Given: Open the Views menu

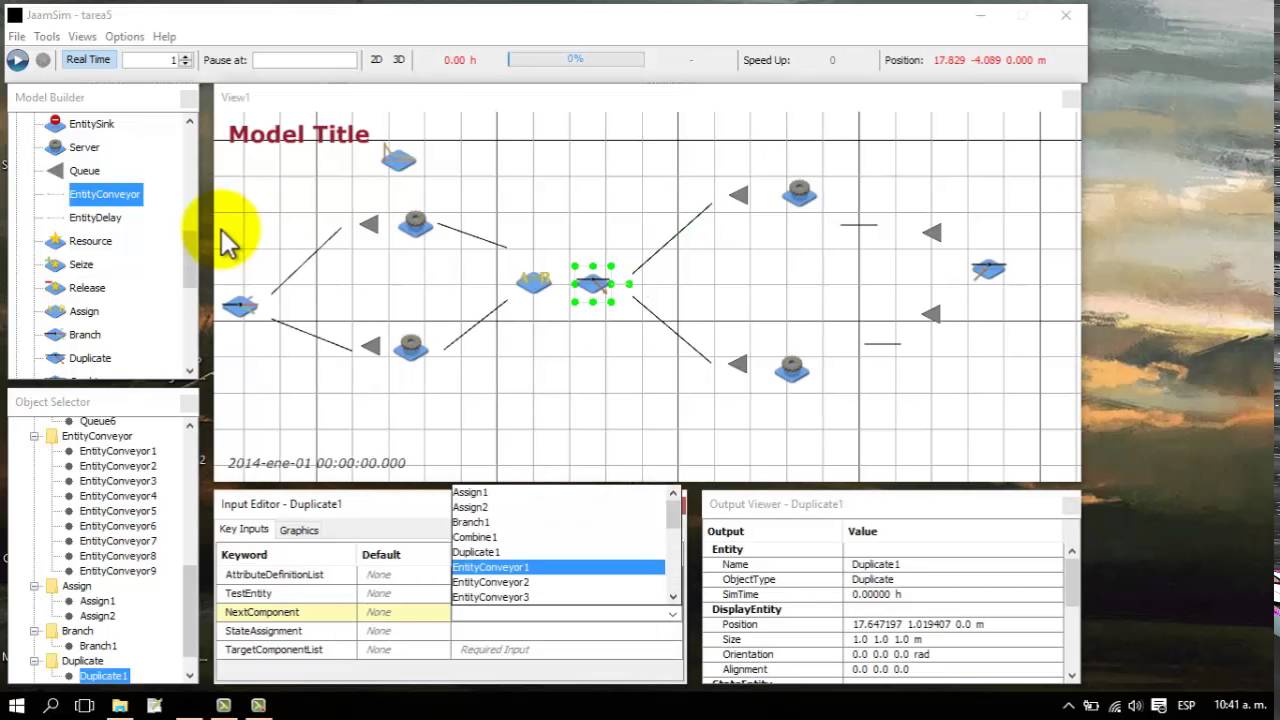Looking at the screenshot, I should tap(83, 37).
